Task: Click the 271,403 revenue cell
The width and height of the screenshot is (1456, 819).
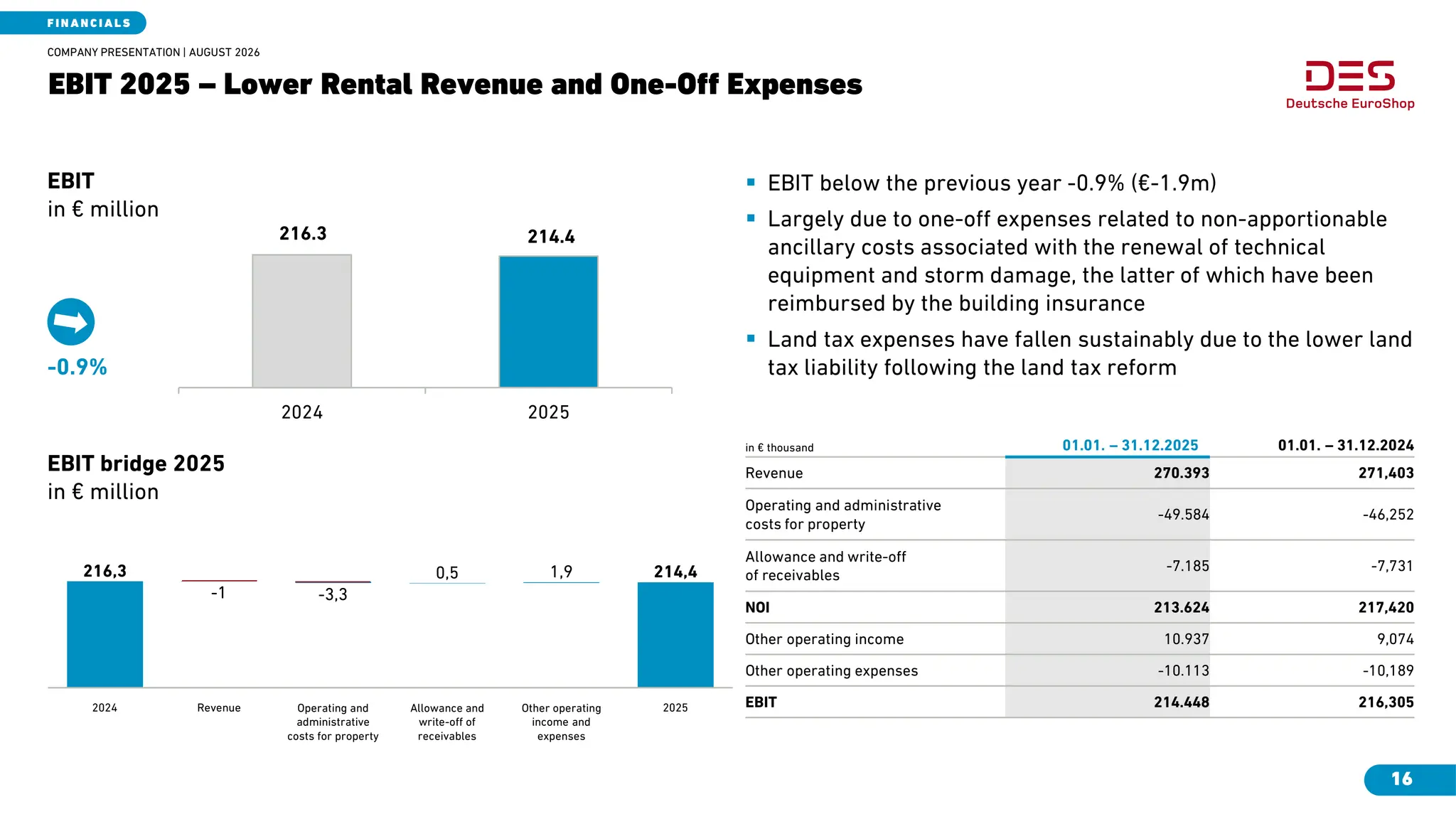Action: pos(1386,473)
